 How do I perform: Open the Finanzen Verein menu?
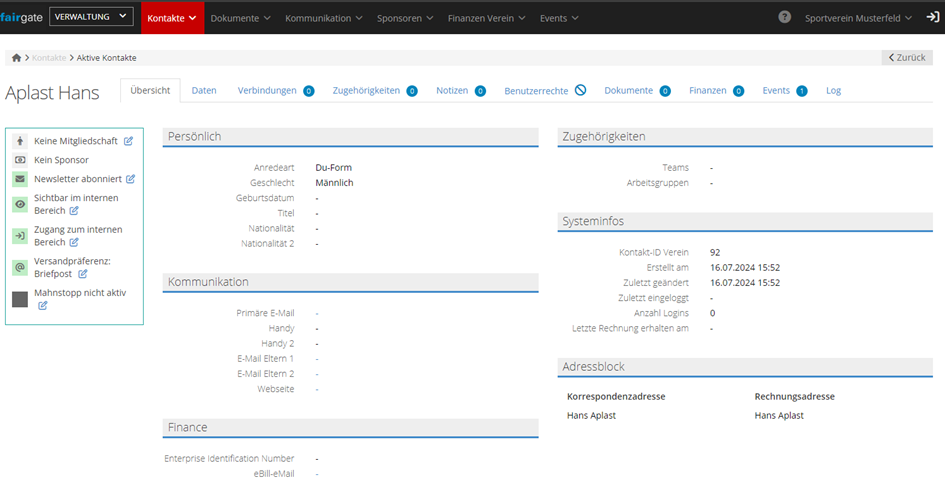click(486, 18)
